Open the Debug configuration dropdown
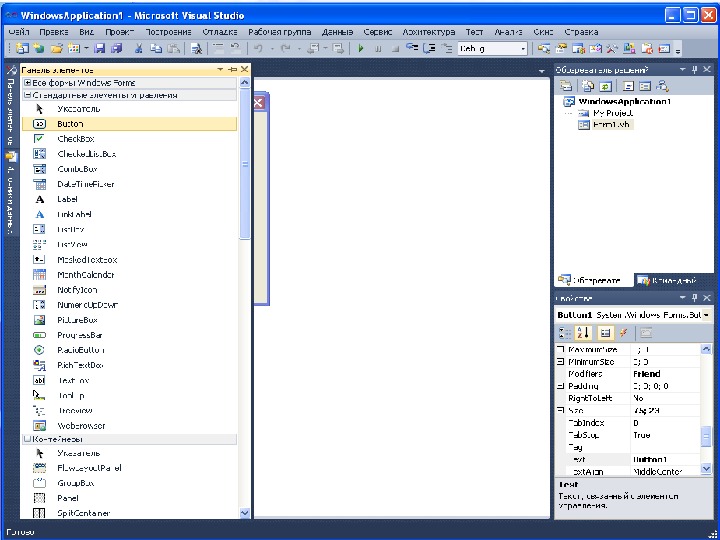Viewport: 720px width, 540px height. pyautogui.click(x=523, y=49)
